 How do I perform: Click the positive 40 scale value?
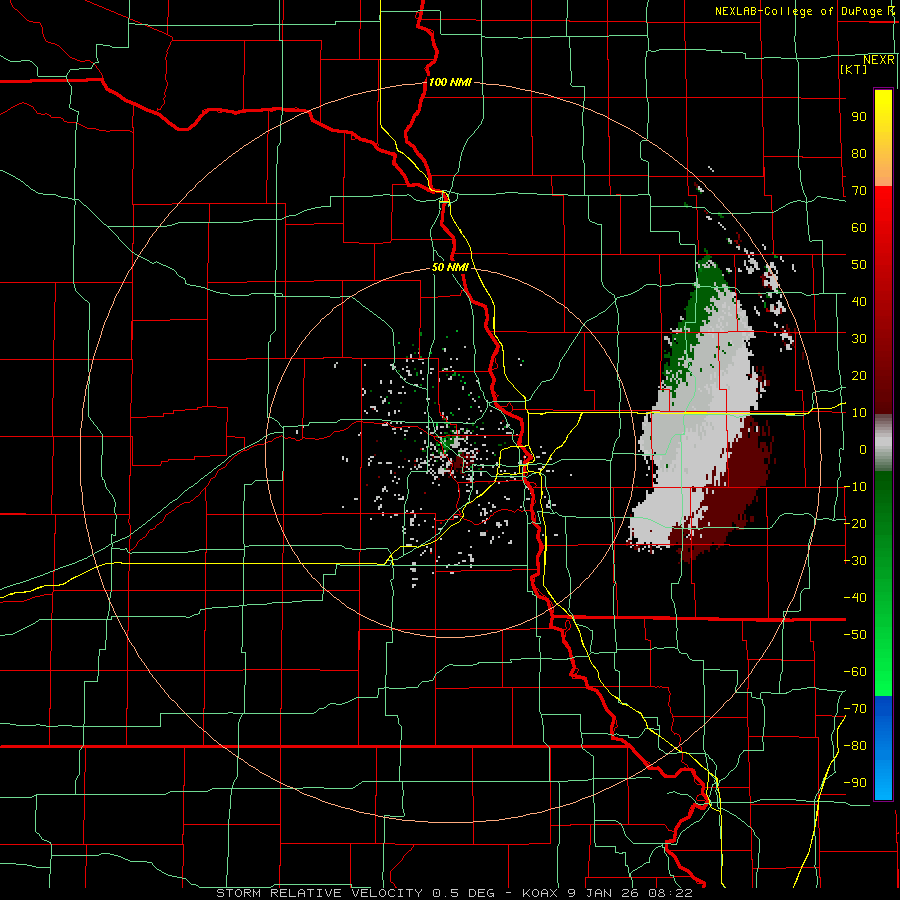tap(859, 302)
